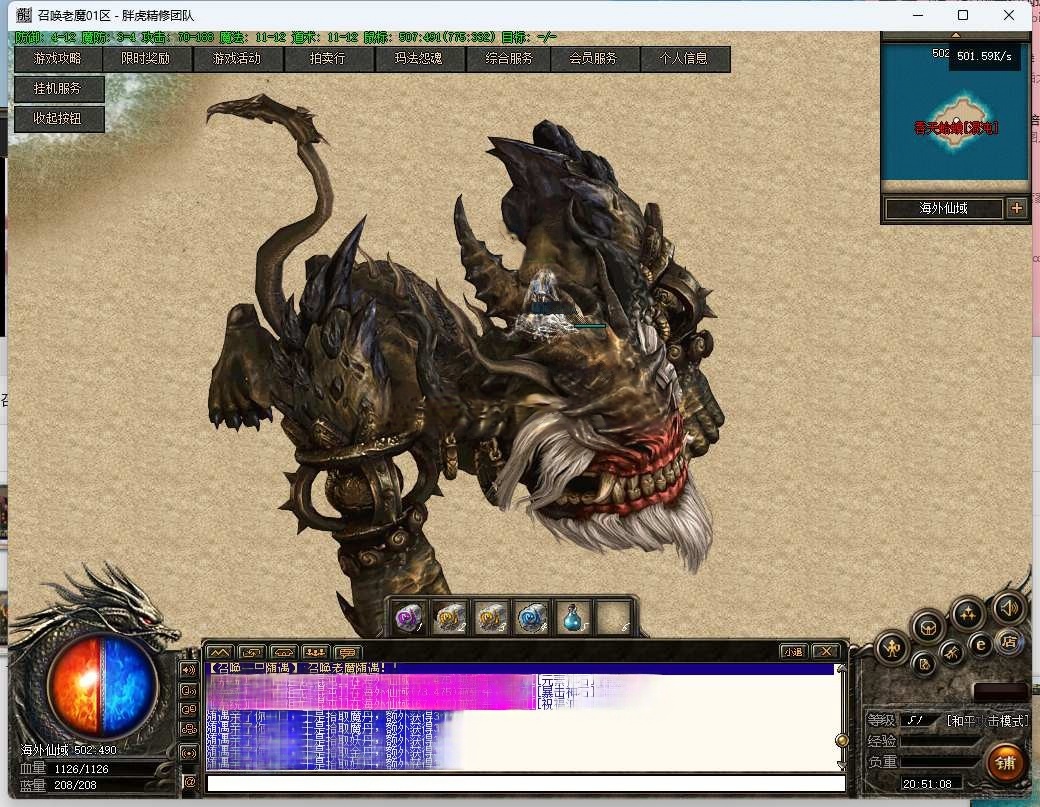Open the 店 shop round button
The height and width of the screenshot is (807, 1040).
pos(1009,642)
